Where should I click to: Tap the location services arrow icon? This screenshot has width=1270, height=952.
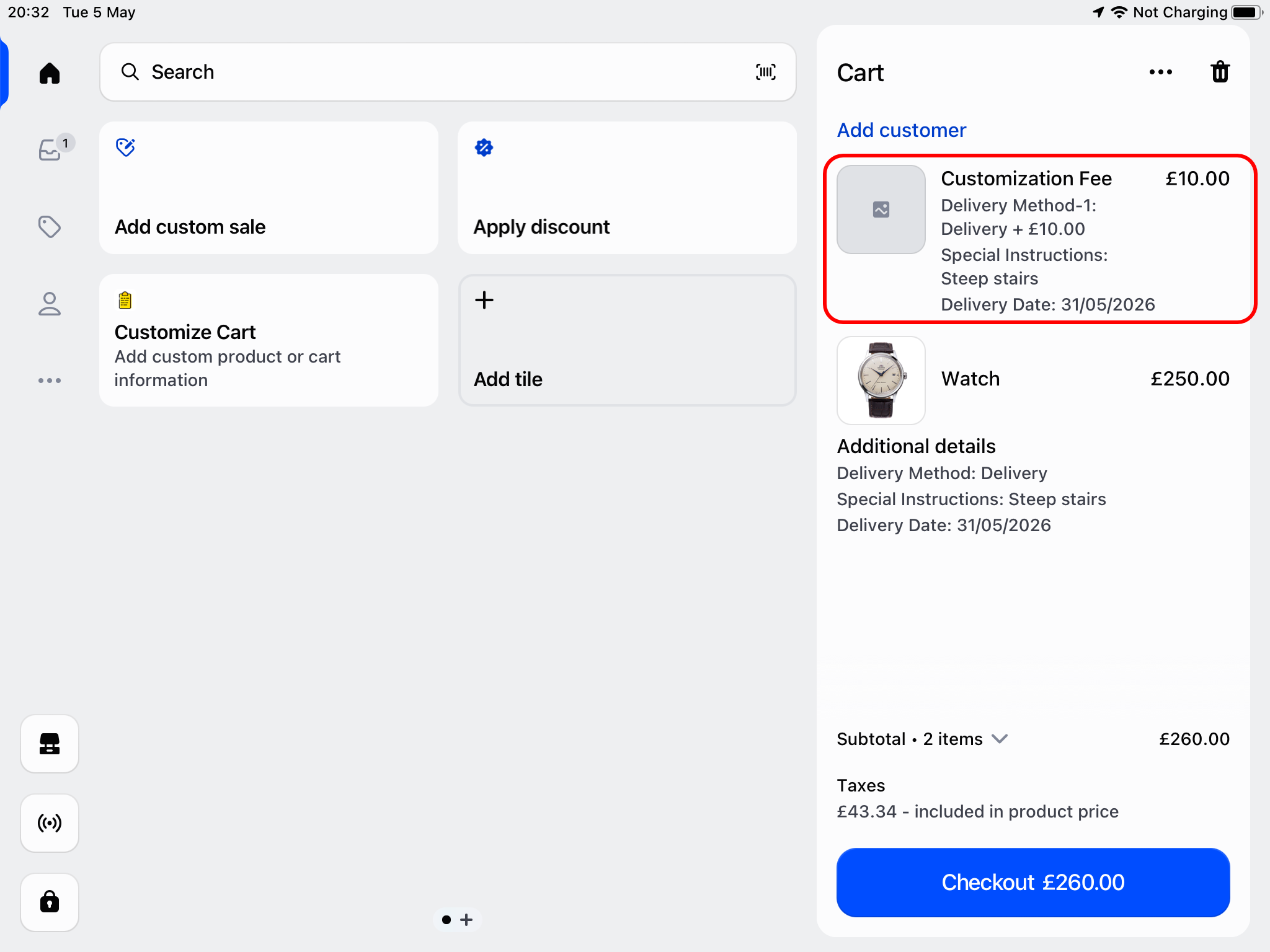tap(1098, 12)
